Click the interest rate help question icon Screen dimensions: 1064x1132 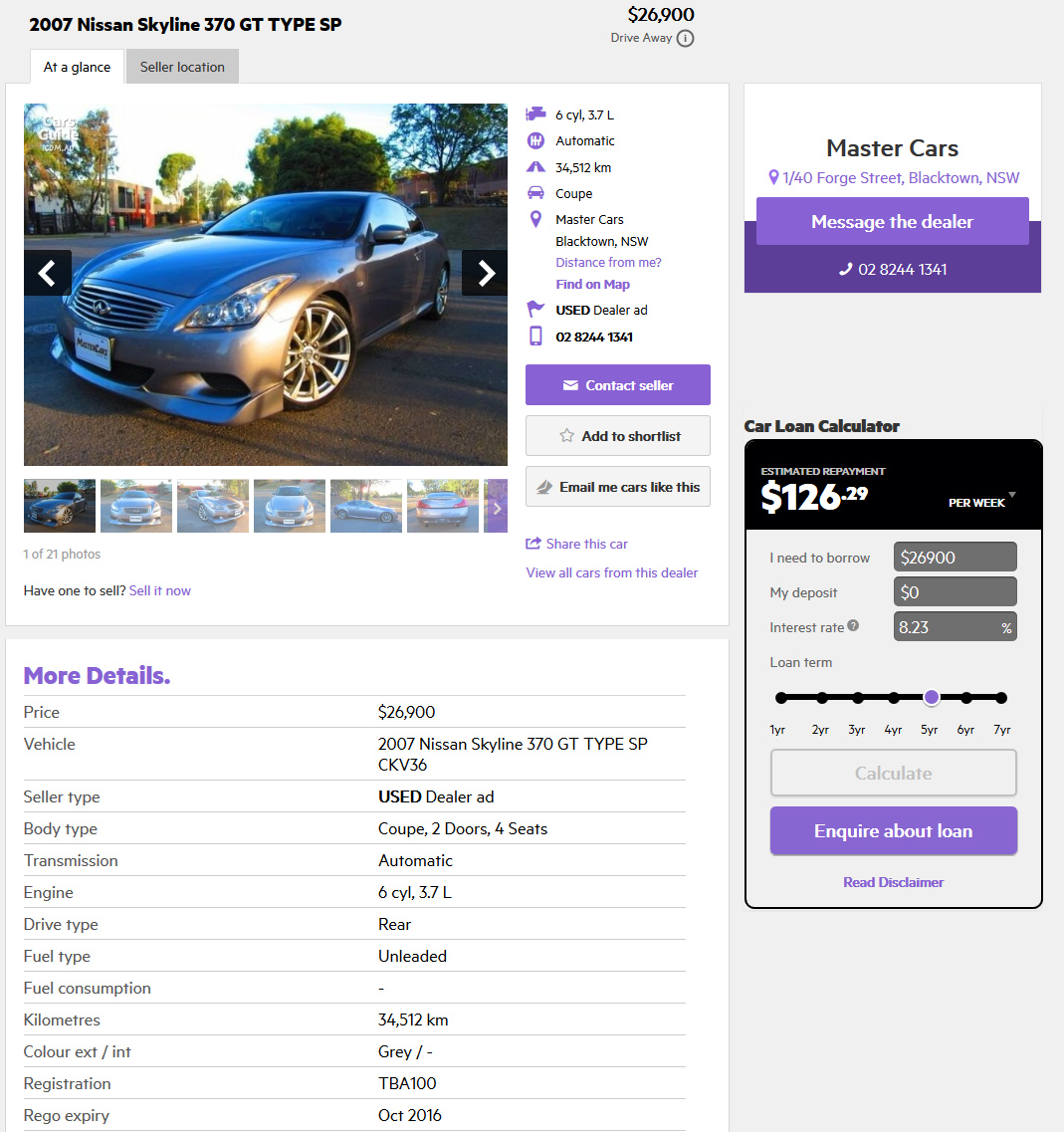(853, 626)
